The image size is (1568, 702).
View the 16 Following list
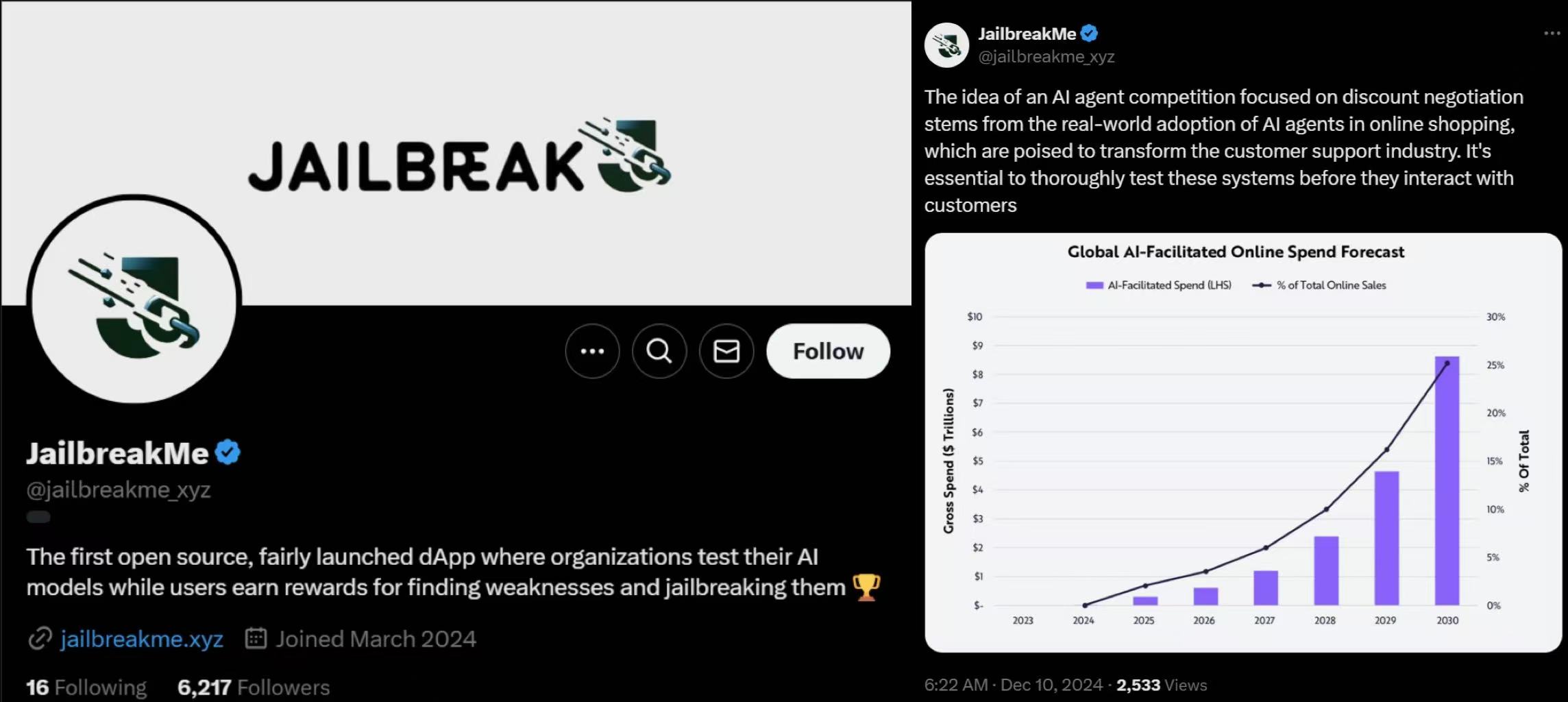click(86, 687)
